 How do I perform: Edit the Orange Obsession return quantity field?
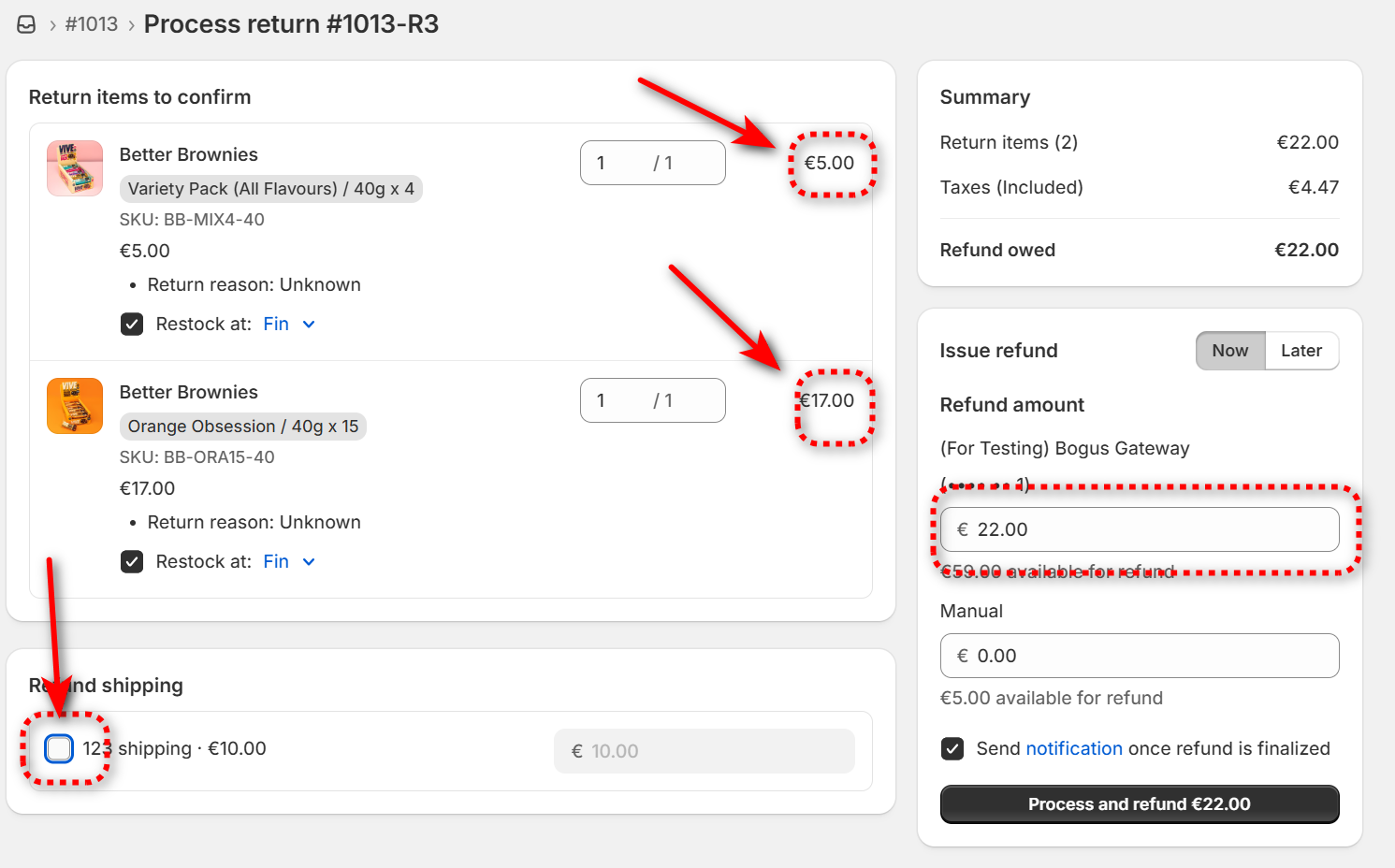pyautogui.click(x=619, y=400)
